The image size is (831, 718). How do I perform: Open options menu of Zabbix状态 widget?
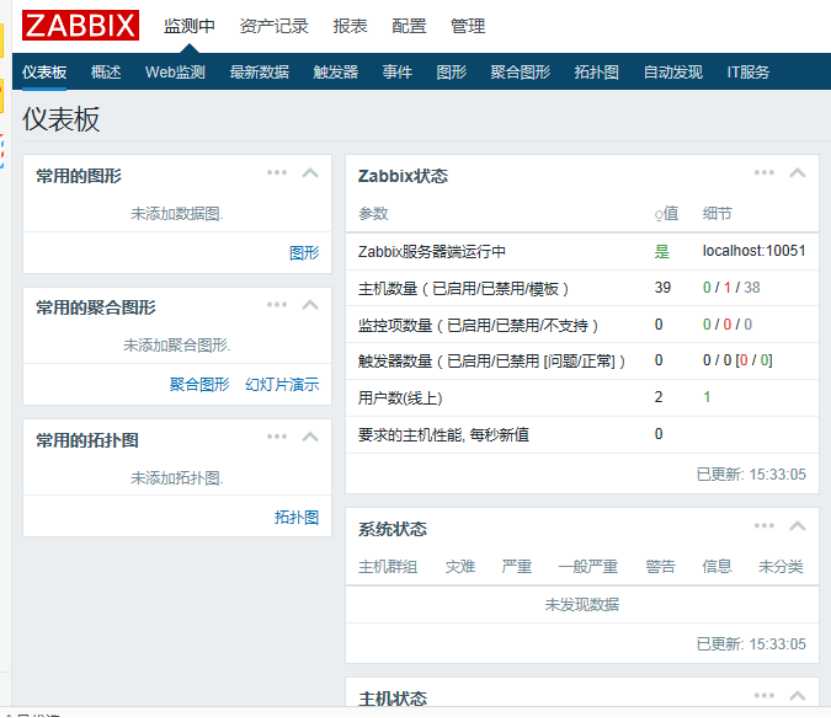(764, 173)
